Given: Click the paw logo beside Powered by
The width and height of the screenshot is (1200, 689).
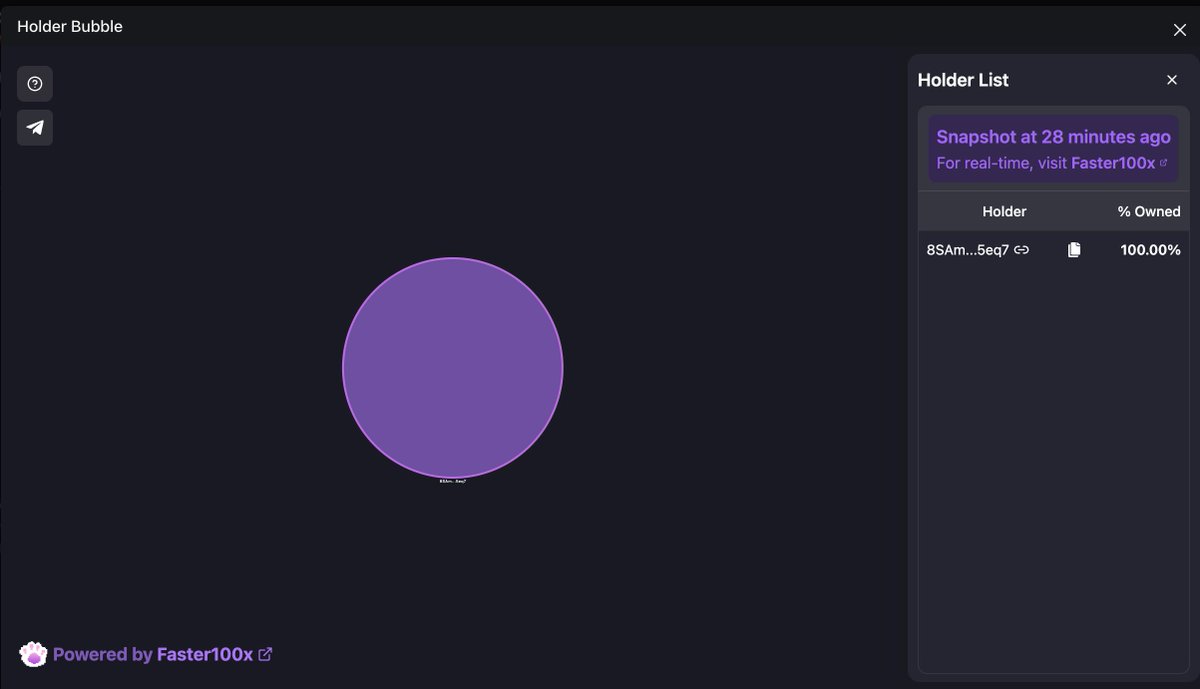Looking at the screenshot, I should point(33,654).
